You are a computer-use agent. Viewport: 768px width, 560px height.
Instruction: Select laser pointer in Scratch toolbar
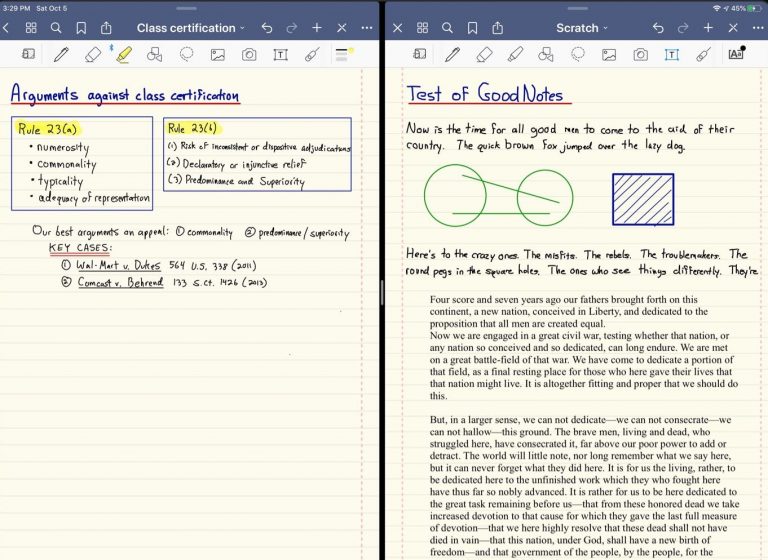coord(703,54)
